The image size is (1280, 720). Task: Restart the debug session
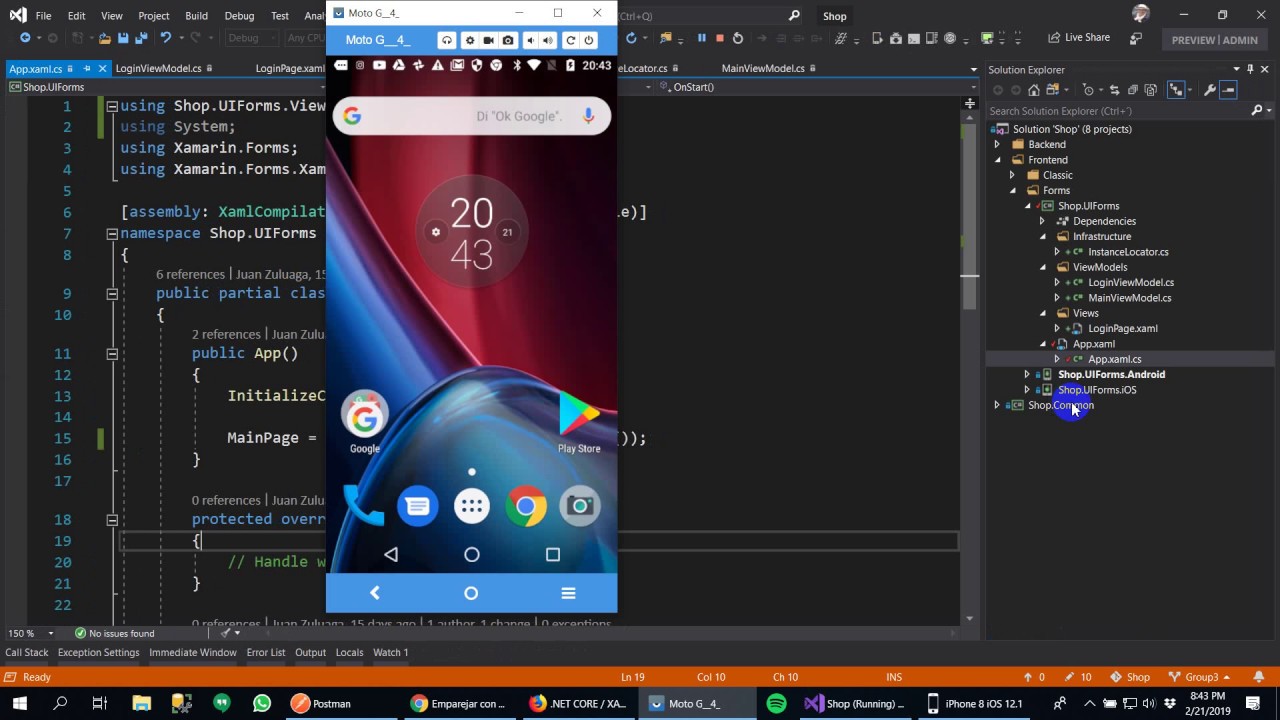tap(738, 38)
